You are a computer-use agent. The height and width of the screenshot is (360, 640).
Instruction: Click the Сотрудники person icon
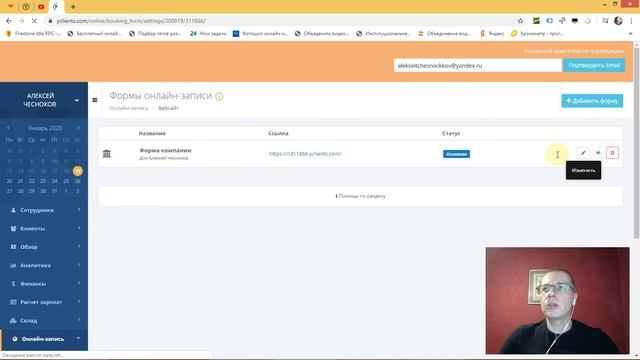tap(13, 210)
